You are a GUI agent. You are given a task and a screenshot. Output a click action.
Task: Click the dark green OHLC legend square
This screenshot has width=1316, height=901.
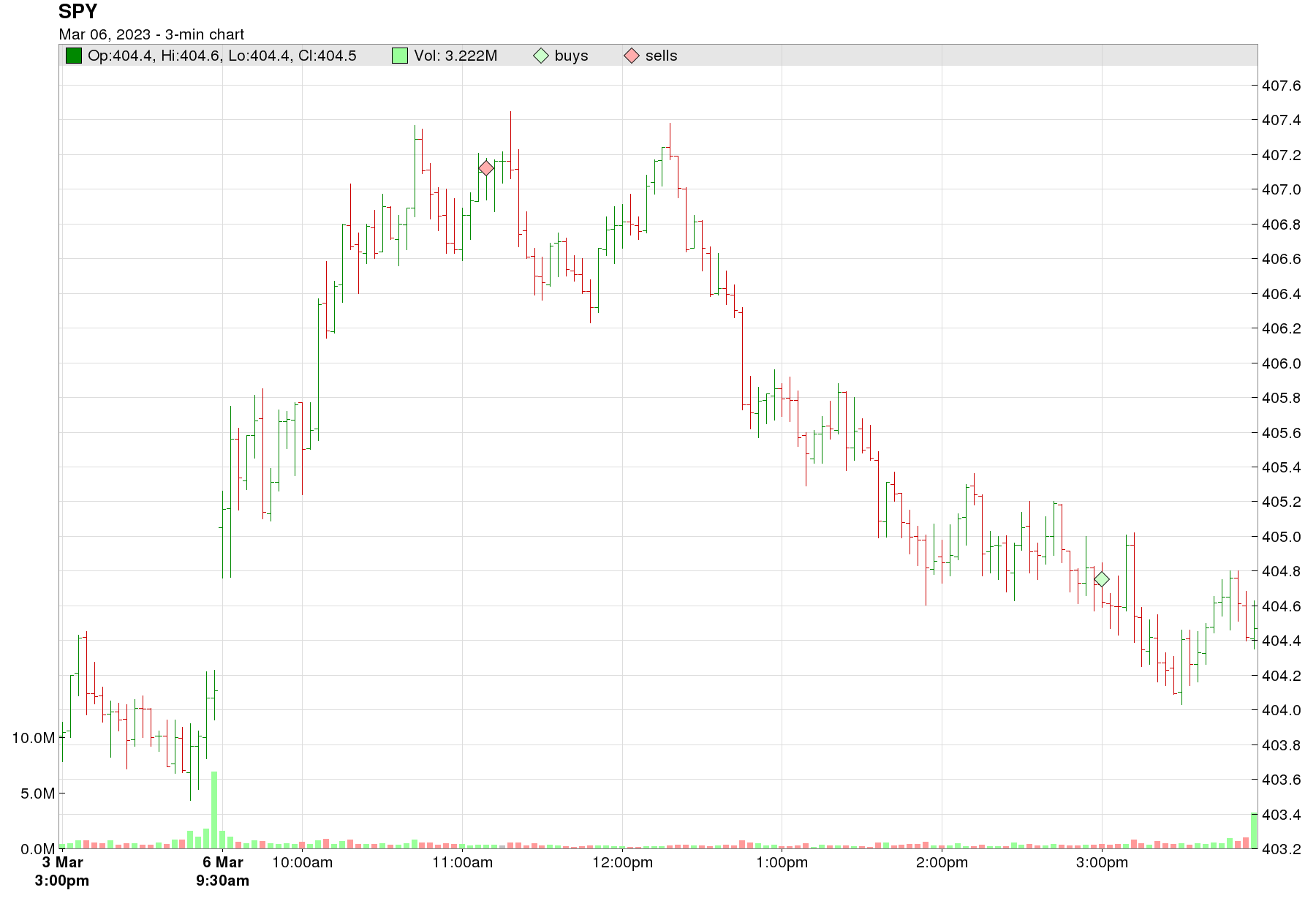click(x=74, y=56)
